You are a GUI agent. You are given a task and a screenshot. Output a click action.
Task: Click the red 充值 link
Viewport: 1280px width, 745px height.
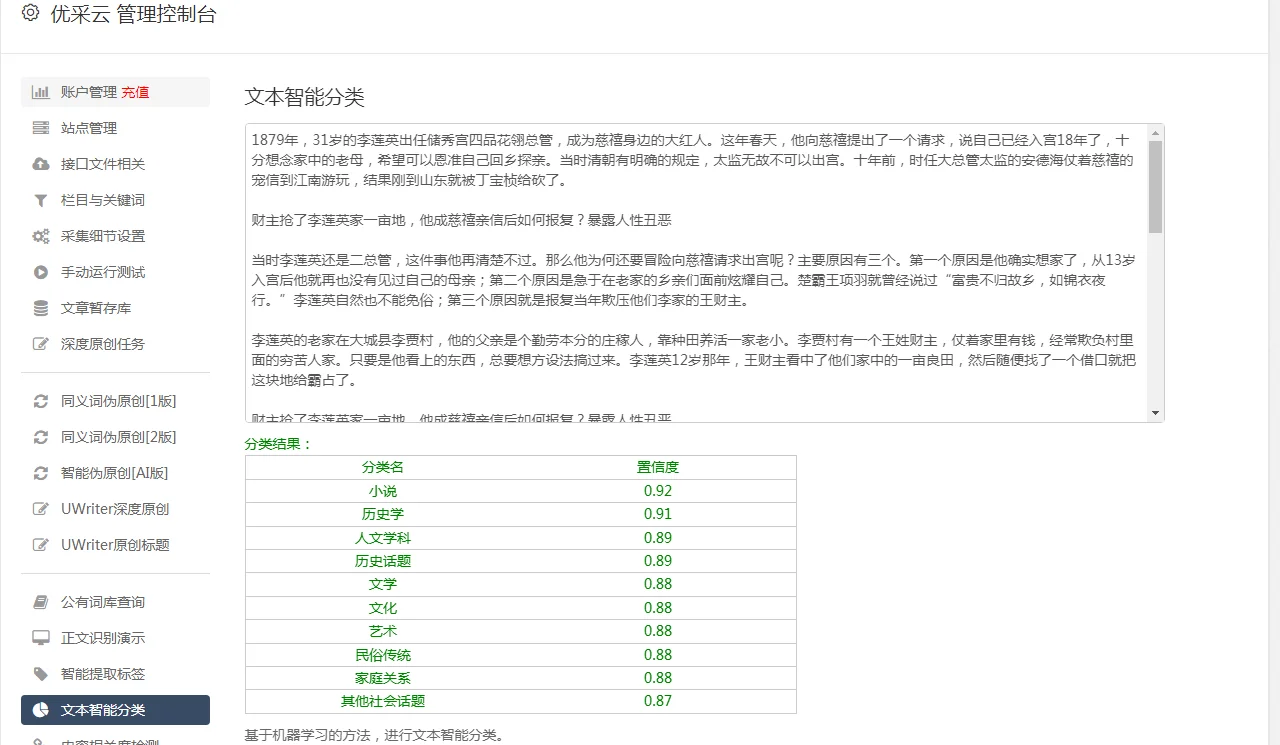(137, 91)
